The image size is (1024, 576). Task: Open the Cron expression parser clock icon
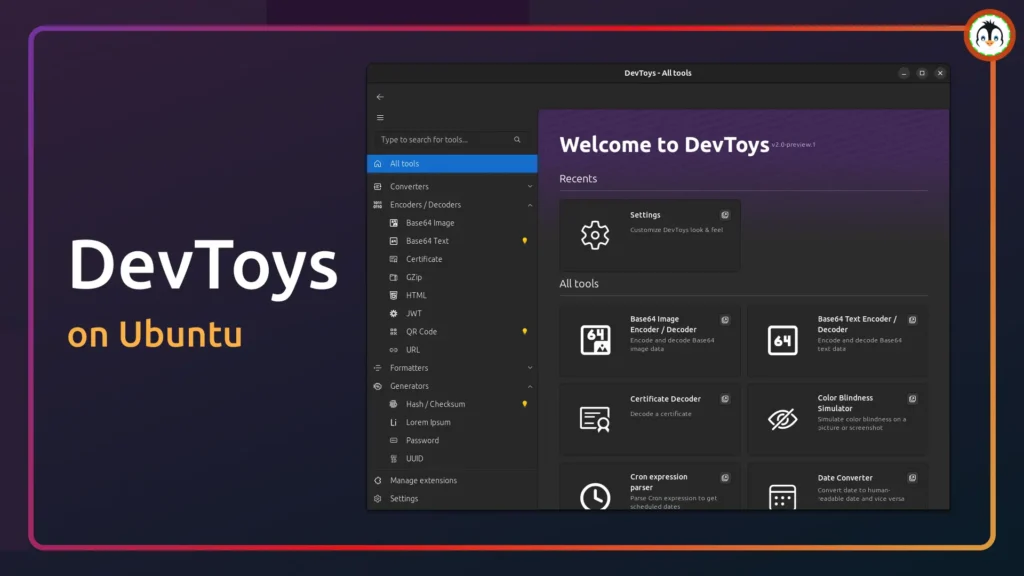595,495
